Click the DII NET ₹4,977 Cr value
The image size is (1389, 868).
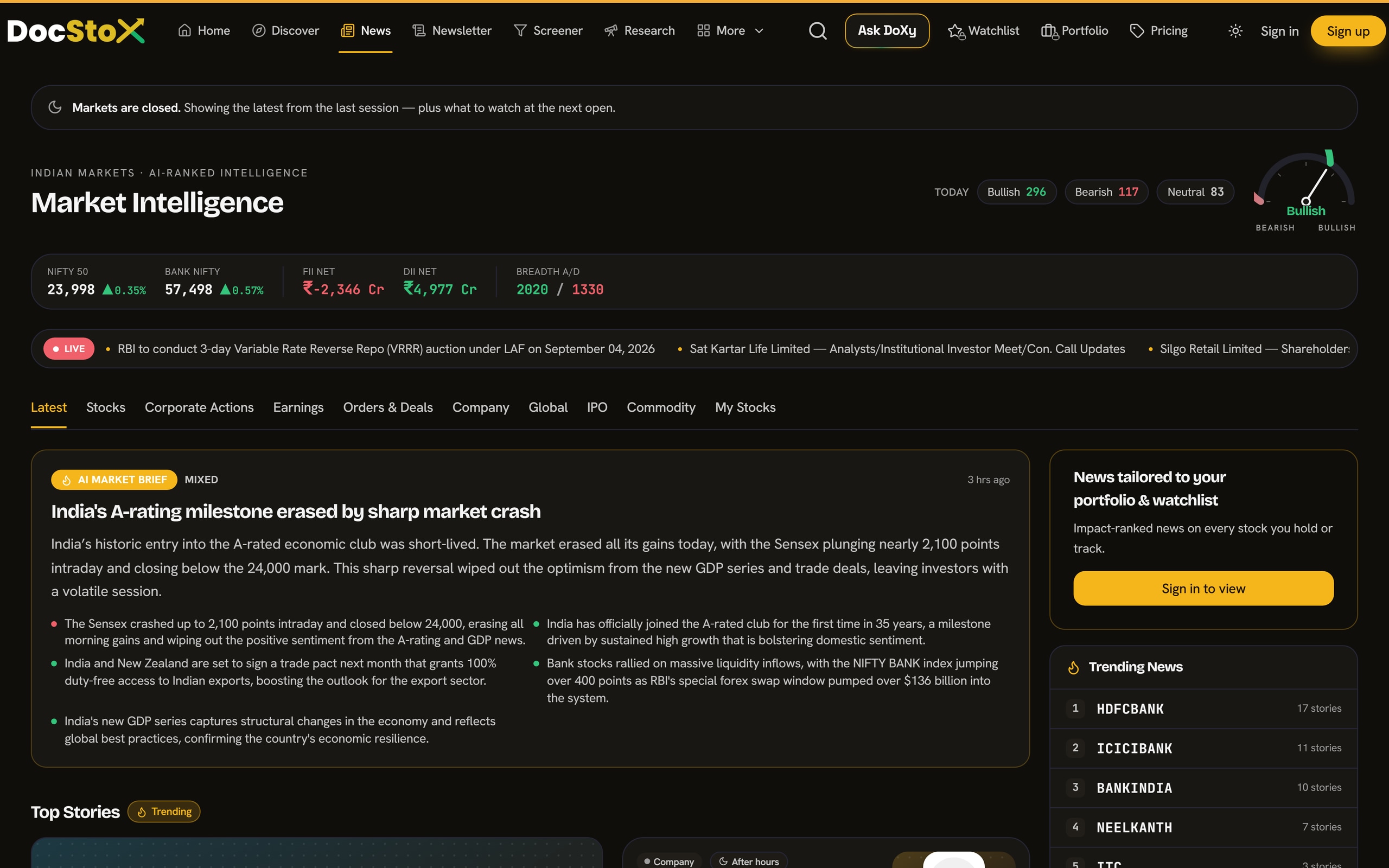click(439, 289)
